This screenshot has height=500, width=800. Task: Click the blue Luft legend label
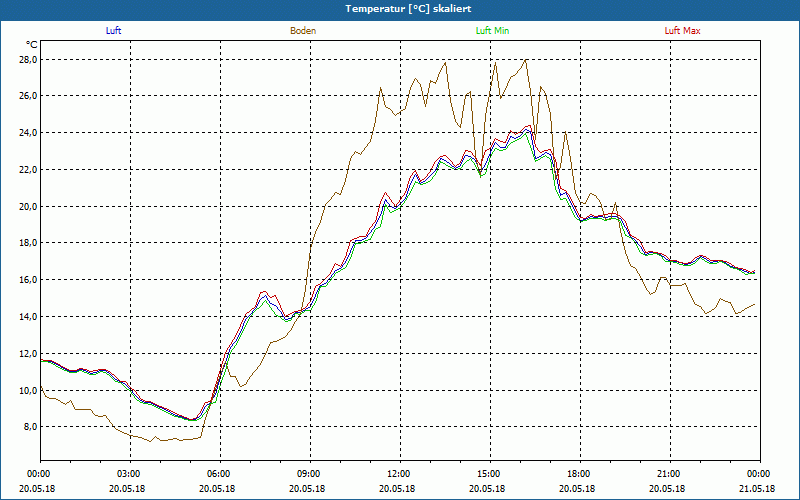113,31
